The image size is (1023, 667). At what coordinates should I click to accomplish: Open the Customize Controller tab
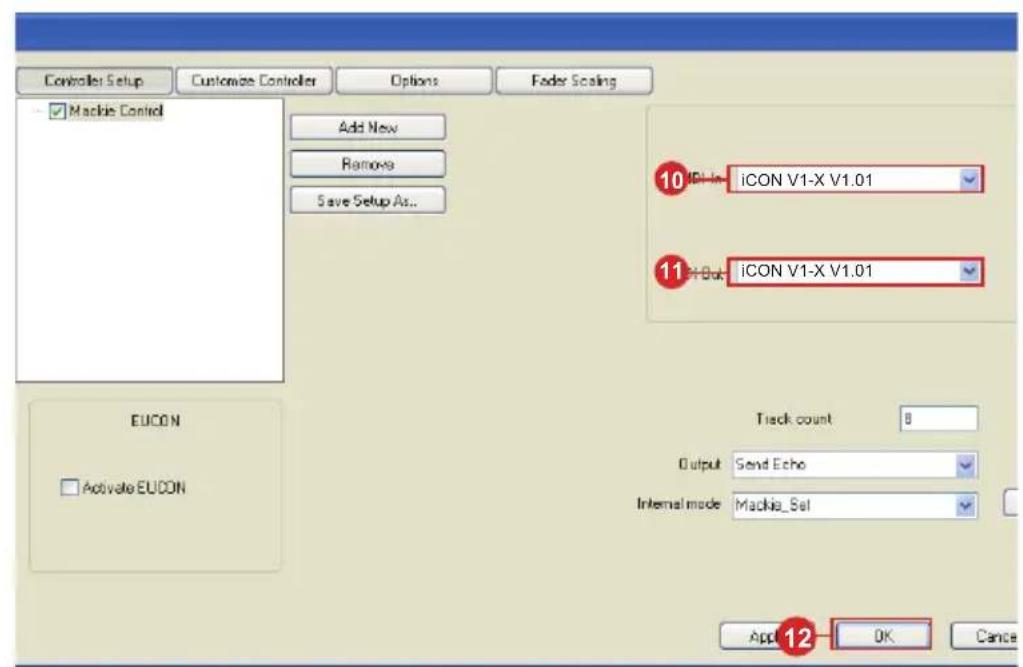coord(254,81)
